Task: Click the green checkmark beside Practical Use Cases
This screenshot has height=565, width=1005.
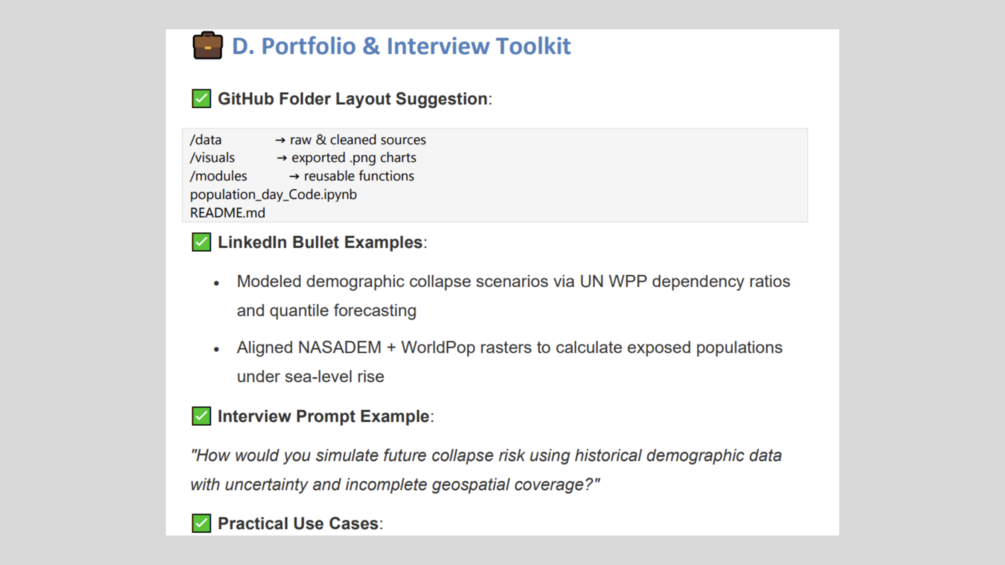Action: [x=201, y=523]
